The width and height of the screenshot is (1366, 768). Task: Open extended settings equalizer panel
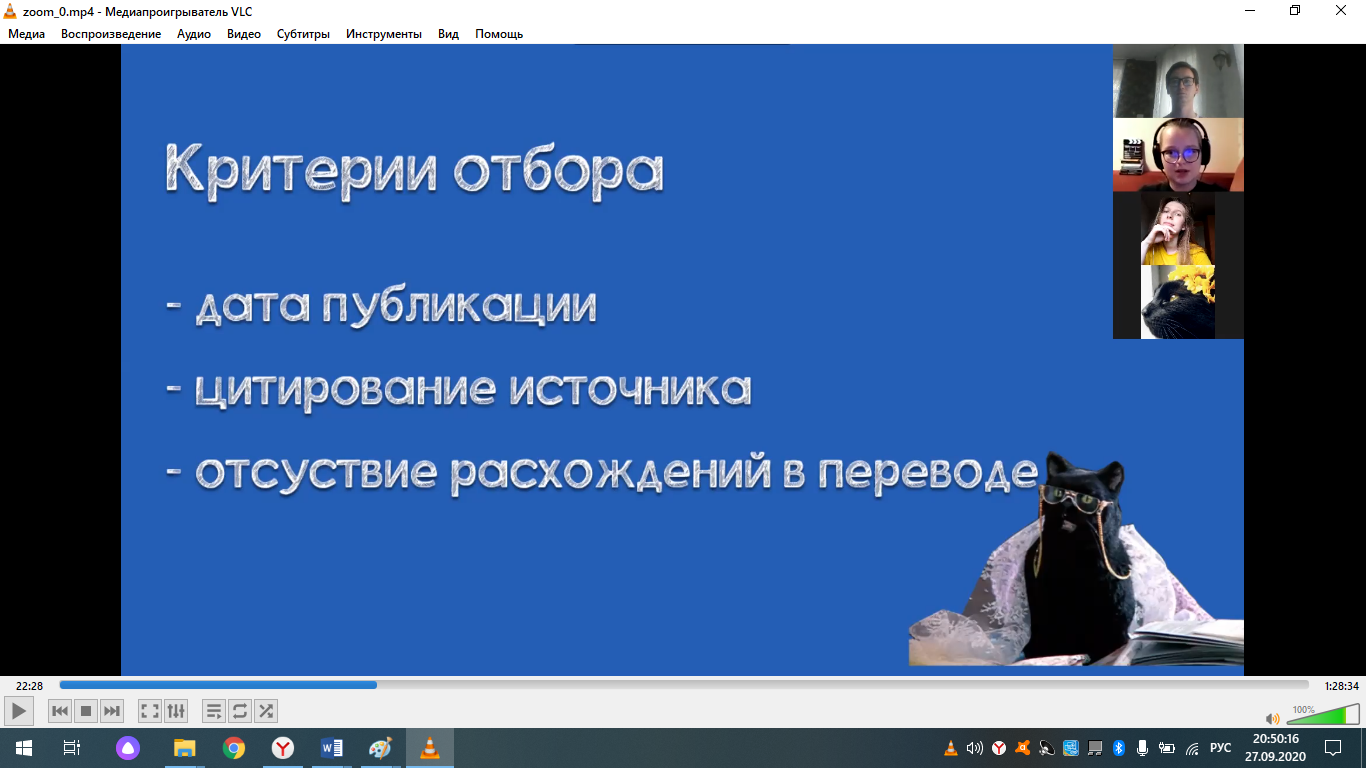click(176, 711)
